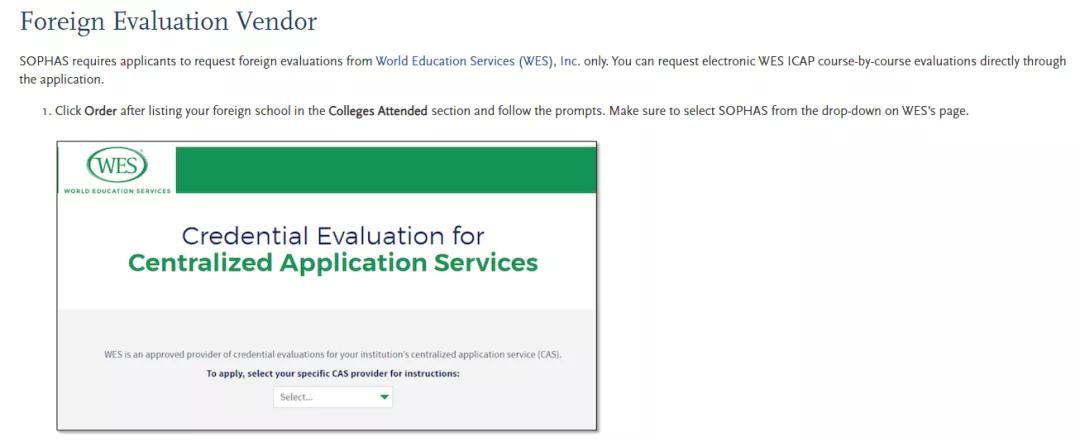Click "the application." text on second line
The height and width of the screenshot is (442, 1080).
point(61,79)
